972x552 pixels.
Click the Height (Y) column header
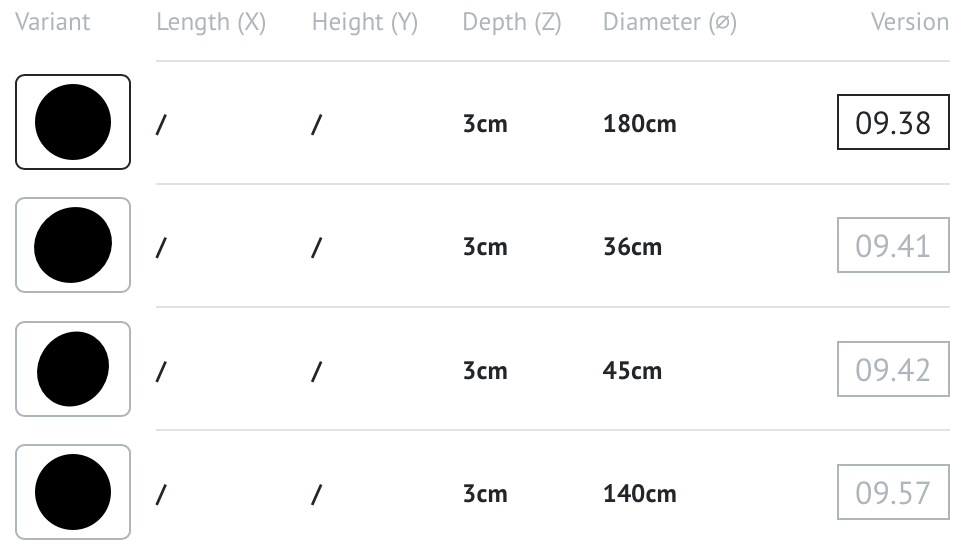tap(364, 22)
